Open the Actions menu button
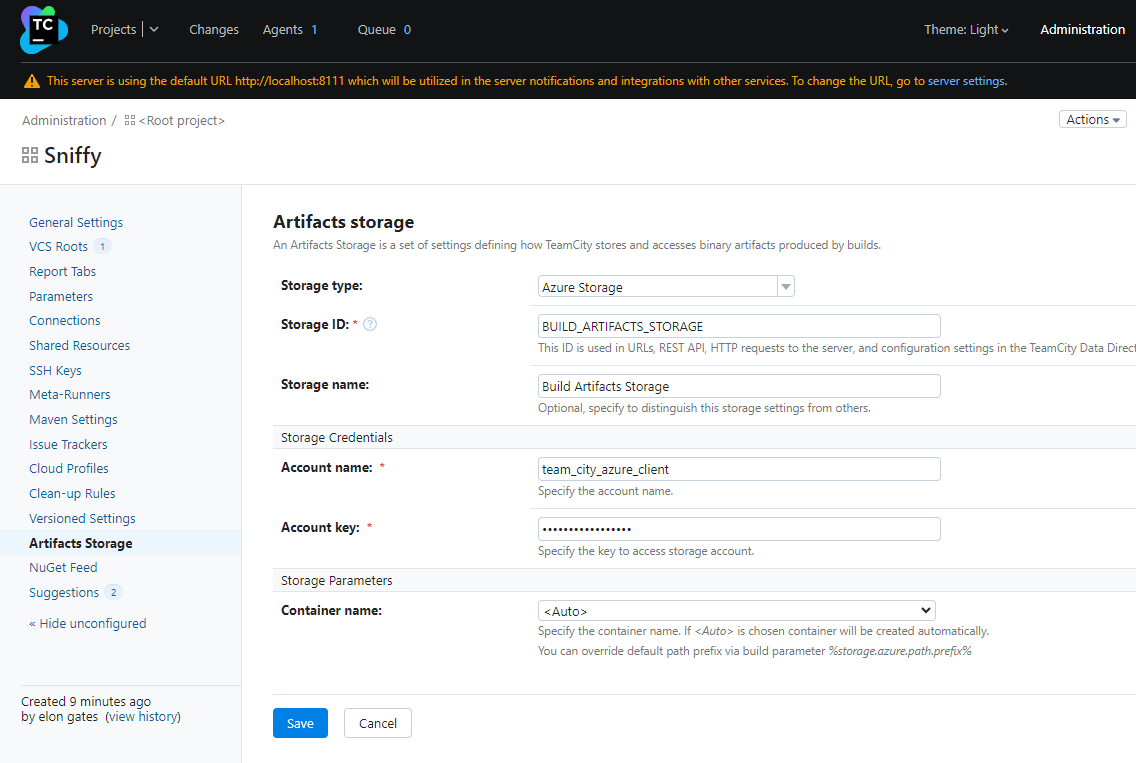Image resolution: width=1136 pixels, height=763 pixels. click(x=1092, y=119)
